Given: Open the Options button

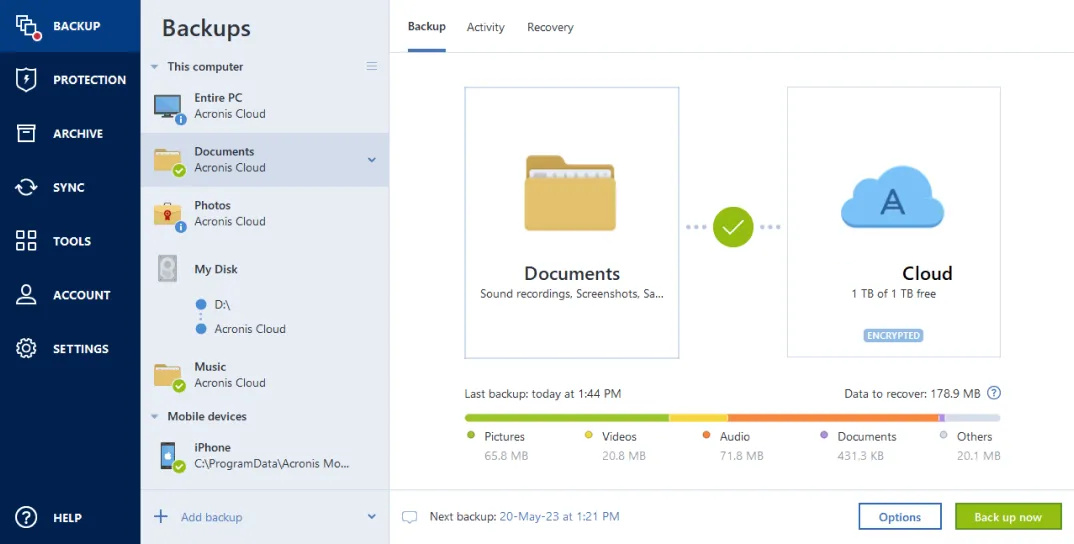Looking at the screenshot, I should point(899,517).
